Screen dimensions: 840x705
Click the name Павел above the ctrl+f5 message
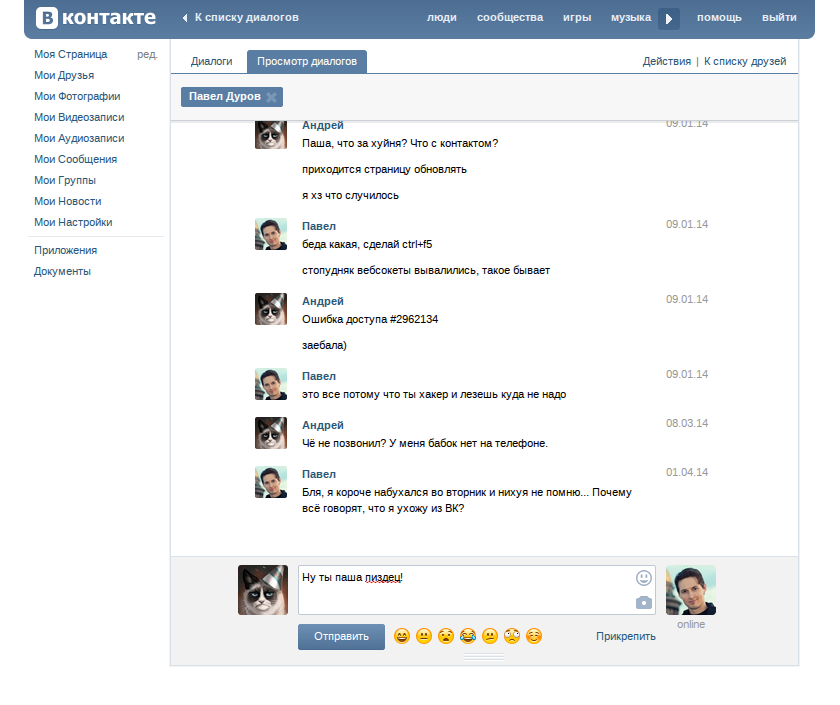(x=319, y=226)
